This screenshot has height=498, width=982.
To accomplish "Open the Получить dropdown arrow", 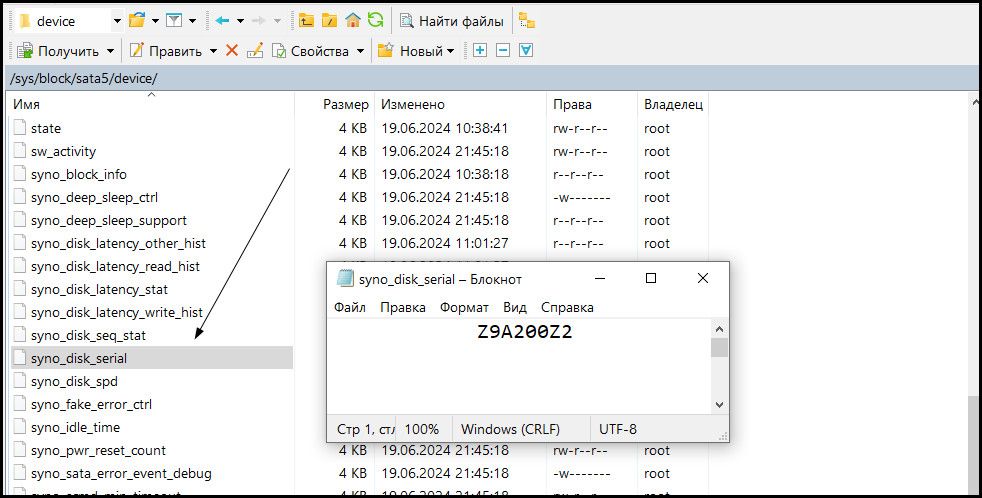I will tap(110, 50).
